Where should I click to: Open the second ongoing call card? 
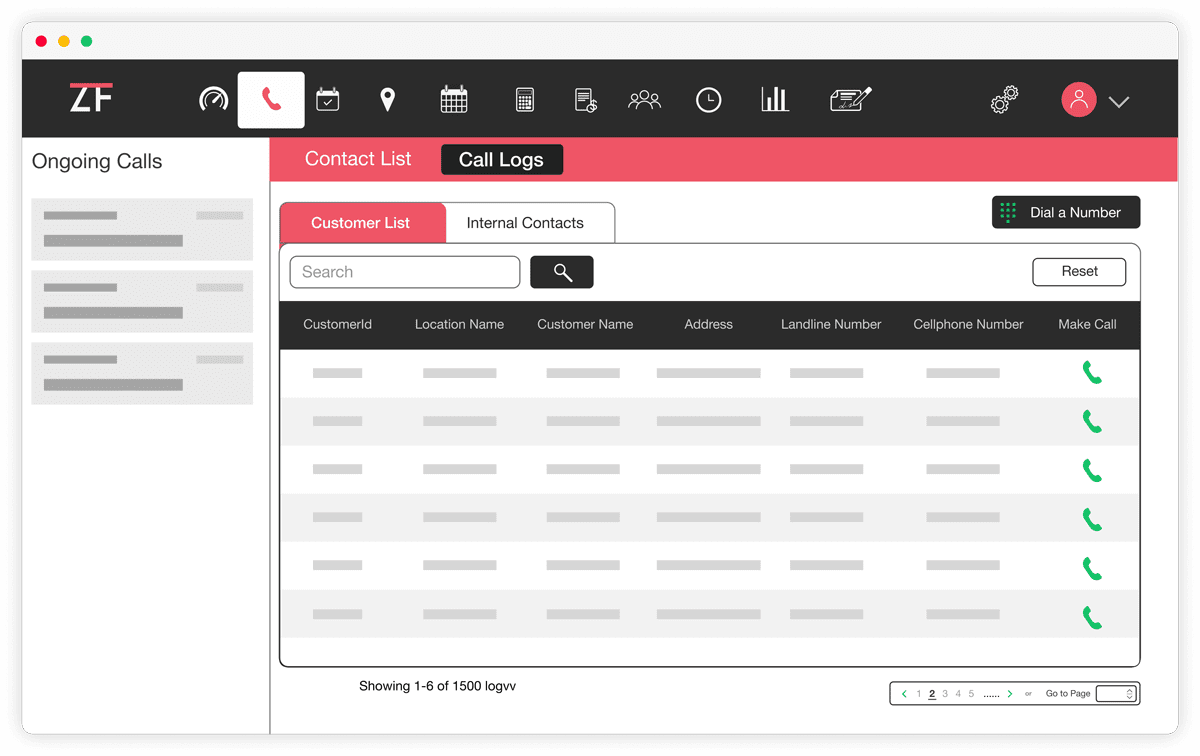[x=142, y=301]
